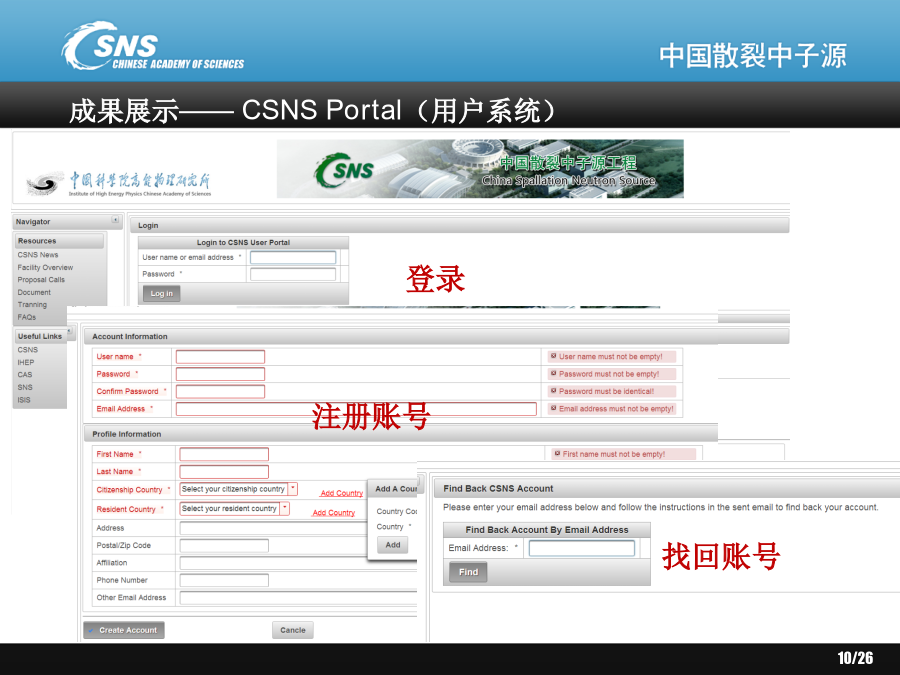Collapse the Navigator panel with its arrow icon
900x675 pixels.
click(x=115, y=220)
